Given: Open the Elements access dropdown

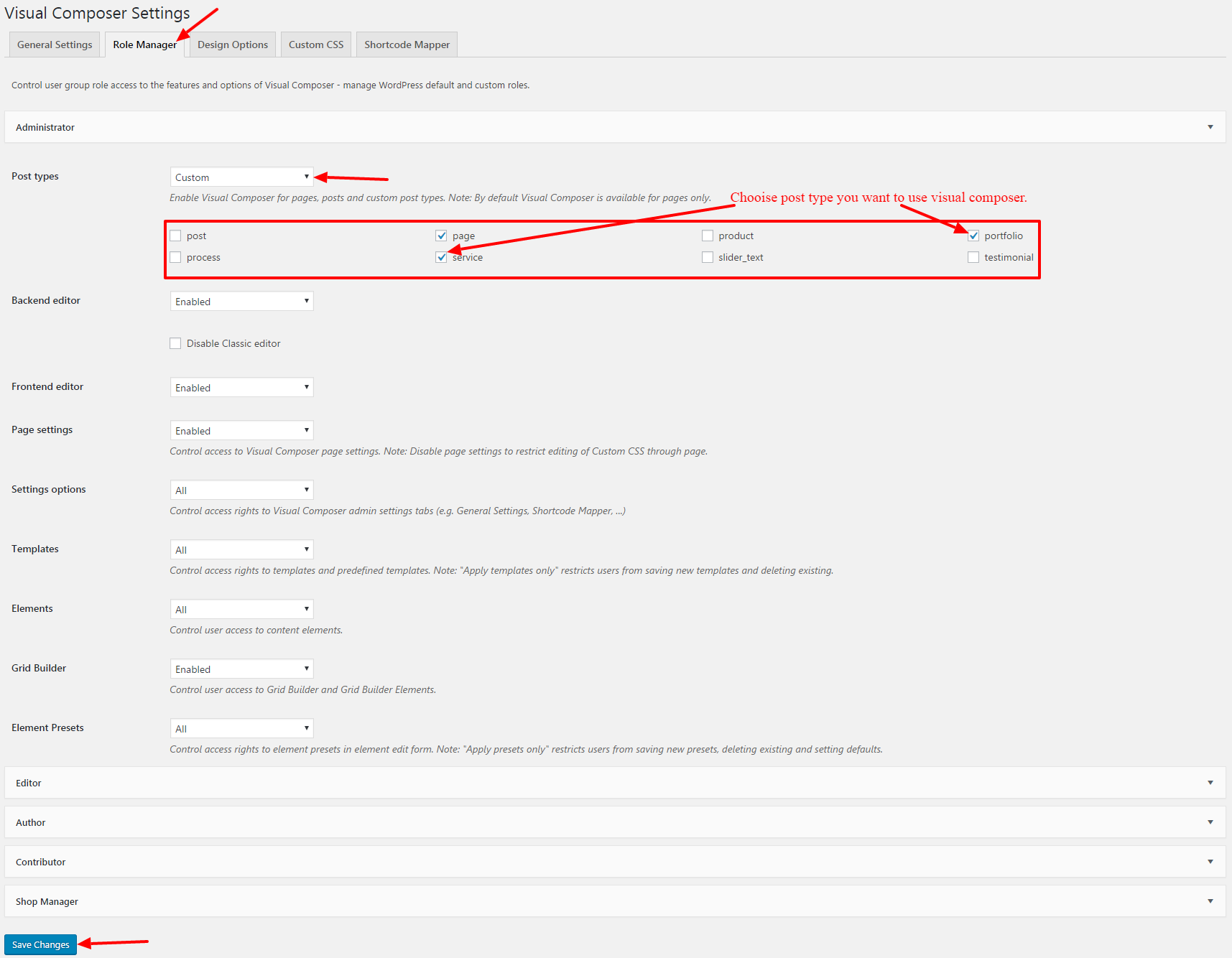Looking at the screenshot, I should point(241,609).
